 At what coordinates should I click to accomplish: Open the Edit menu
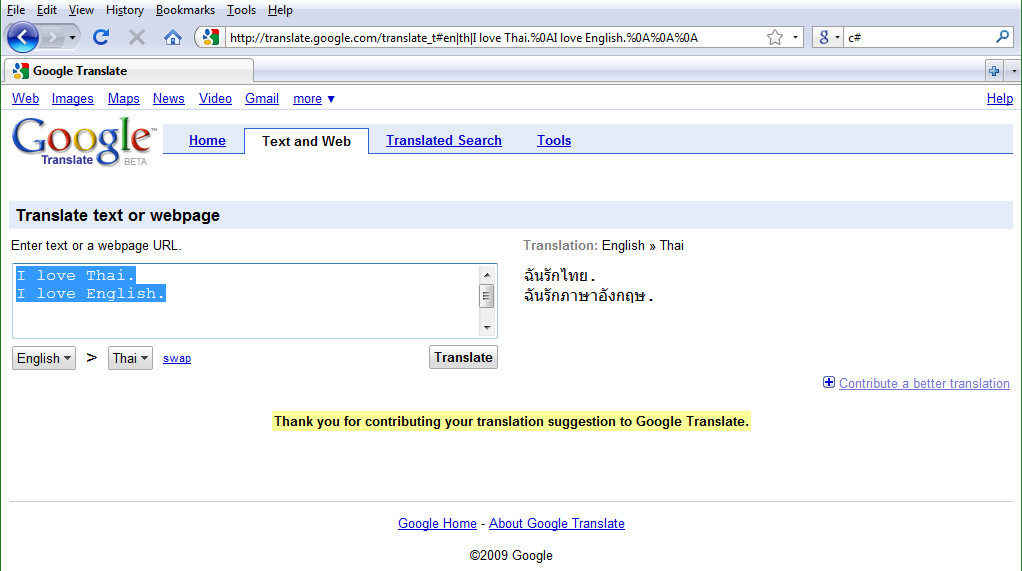(x=46, y=10)
